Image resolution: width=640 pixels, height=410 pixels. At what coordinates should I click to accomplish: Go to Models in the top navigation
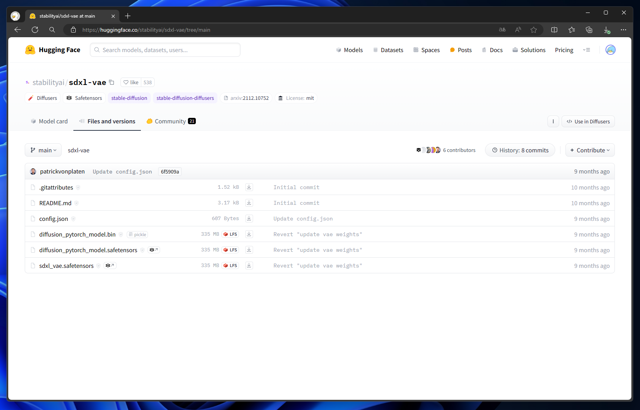click(349, 50)
